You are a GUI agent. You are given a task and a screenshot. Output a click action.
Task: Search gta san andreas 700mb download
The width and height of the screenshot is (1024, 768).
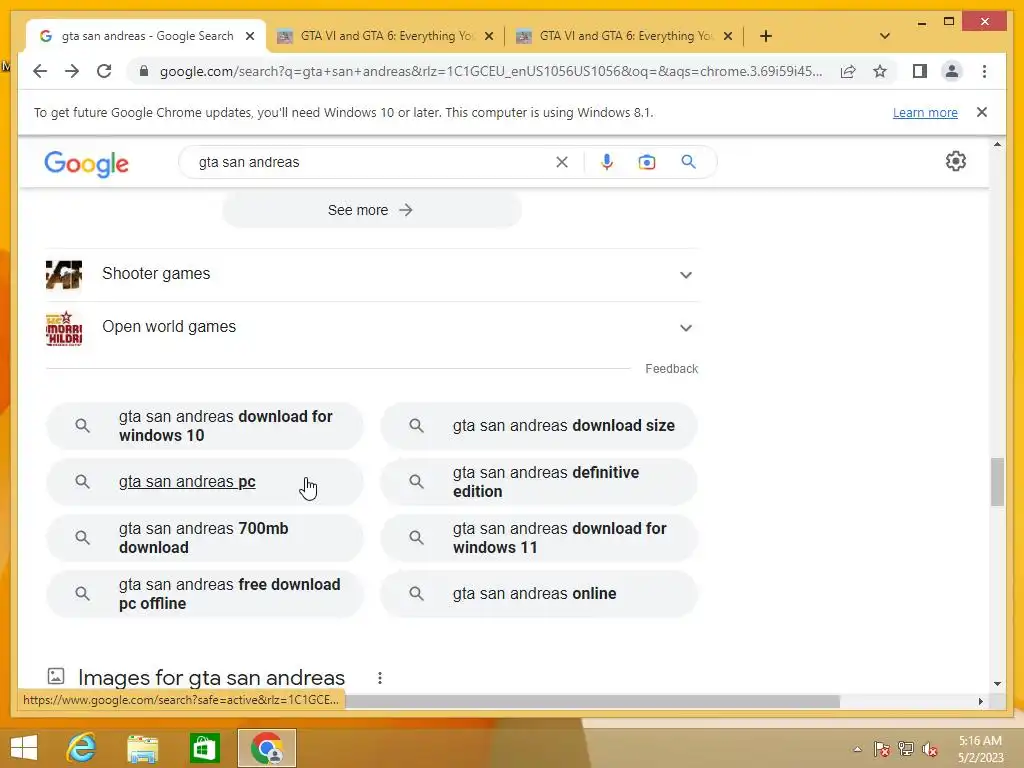pyautogui.click(x=204, y=538)
